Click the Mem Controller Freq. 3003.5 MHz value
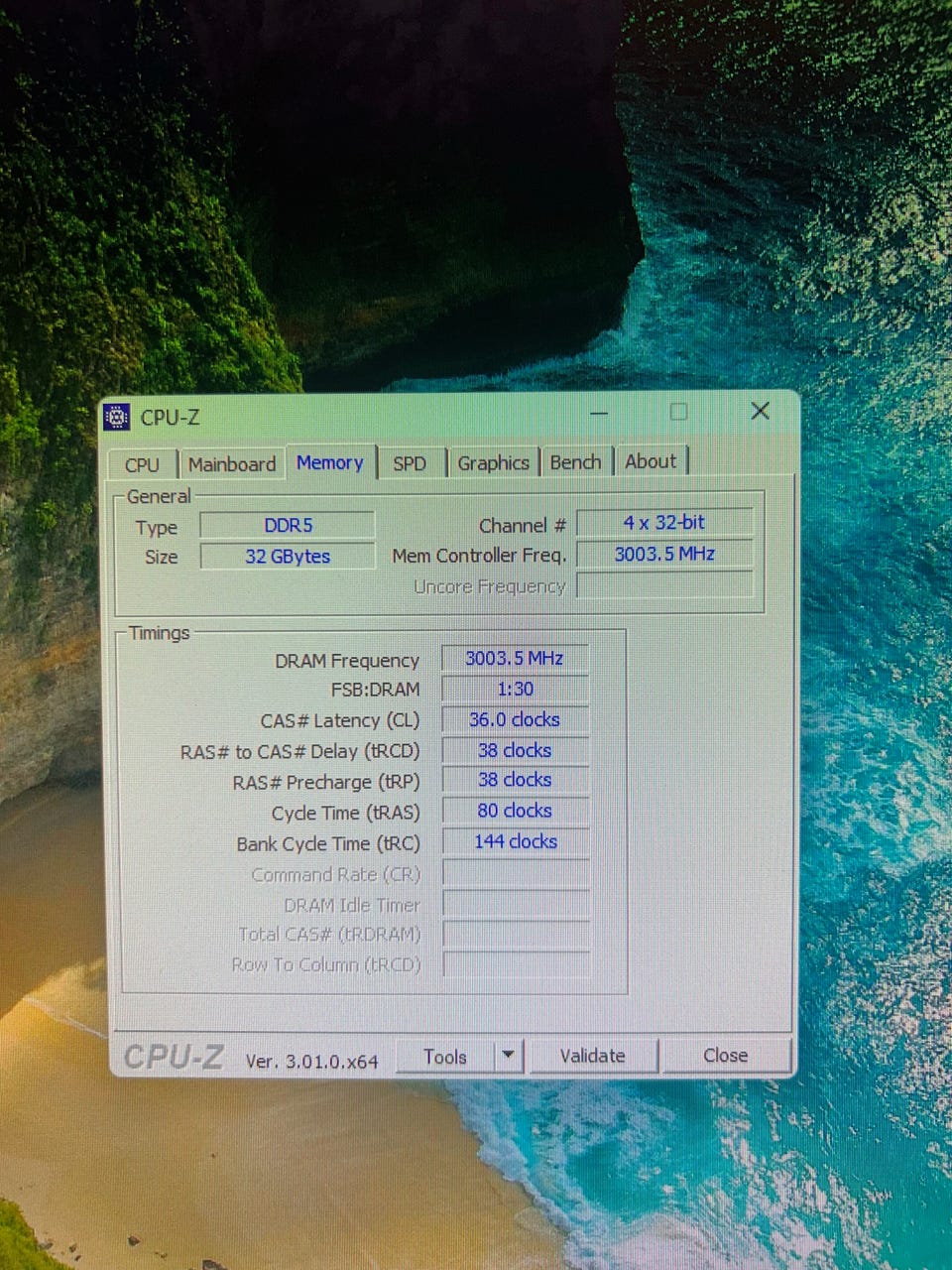 click(x=664, y=554)
